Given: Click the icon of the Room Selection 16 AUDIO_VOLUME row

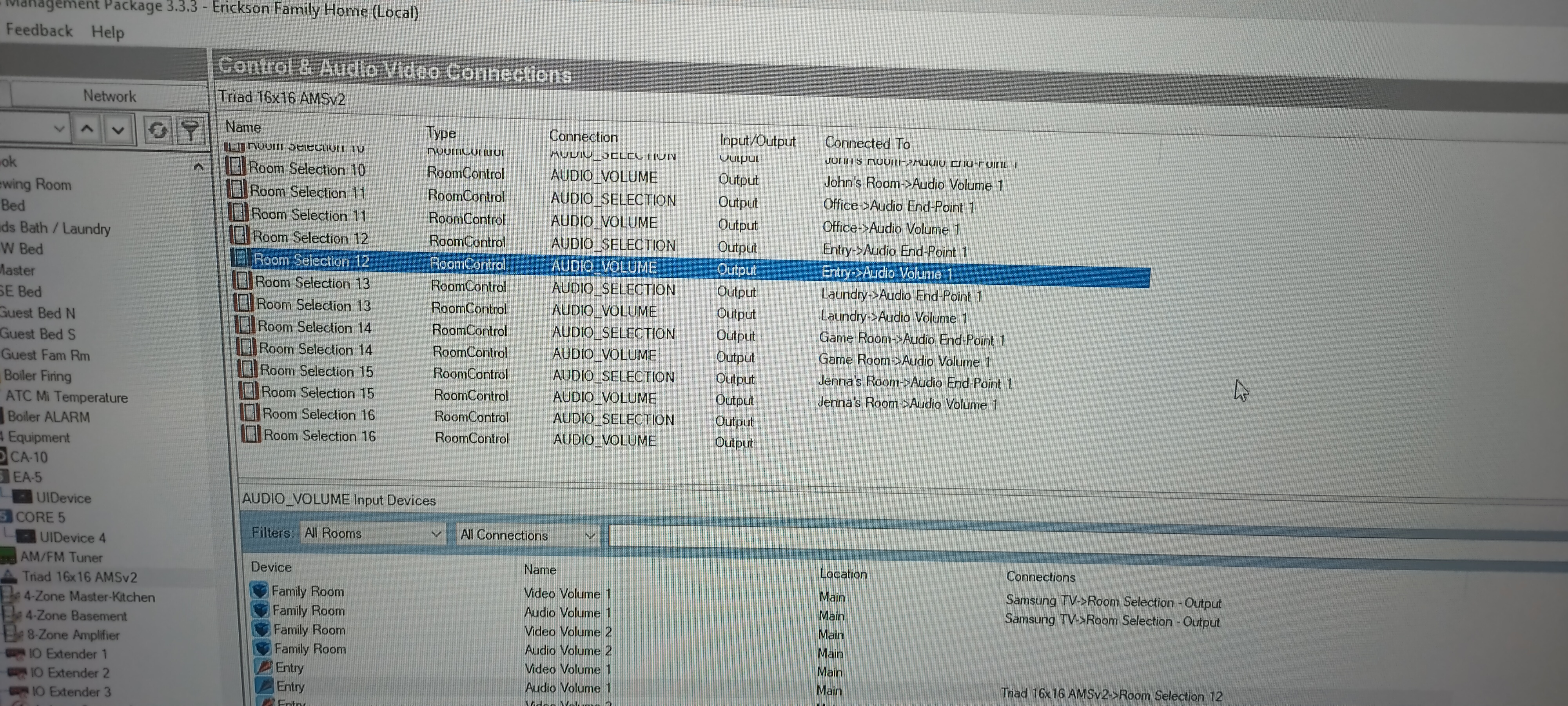Looking at the screenshot, I should click(x=250, y=434).
